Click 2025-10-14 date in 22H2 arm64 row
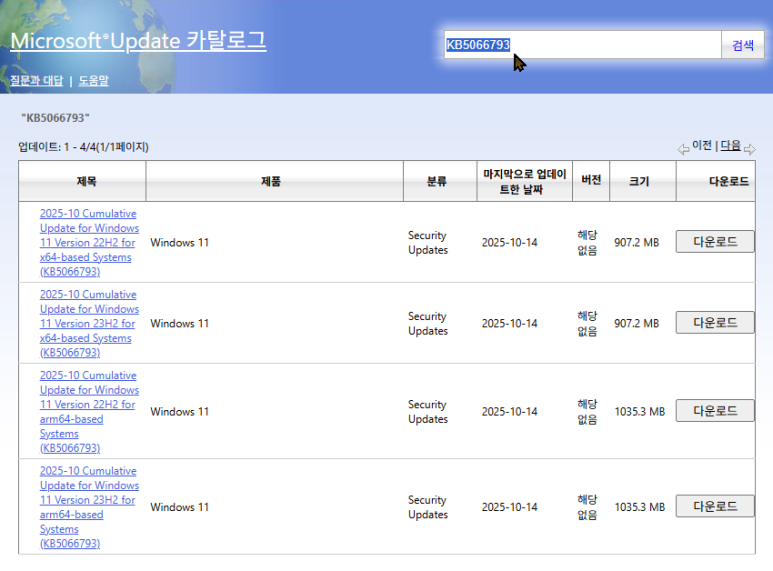 tap(509, 412)
